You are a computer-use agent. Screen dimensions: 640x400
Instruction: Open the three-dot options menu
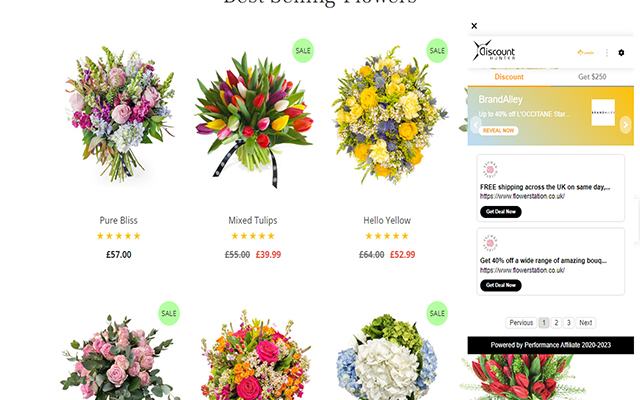(x=607, y=53)
